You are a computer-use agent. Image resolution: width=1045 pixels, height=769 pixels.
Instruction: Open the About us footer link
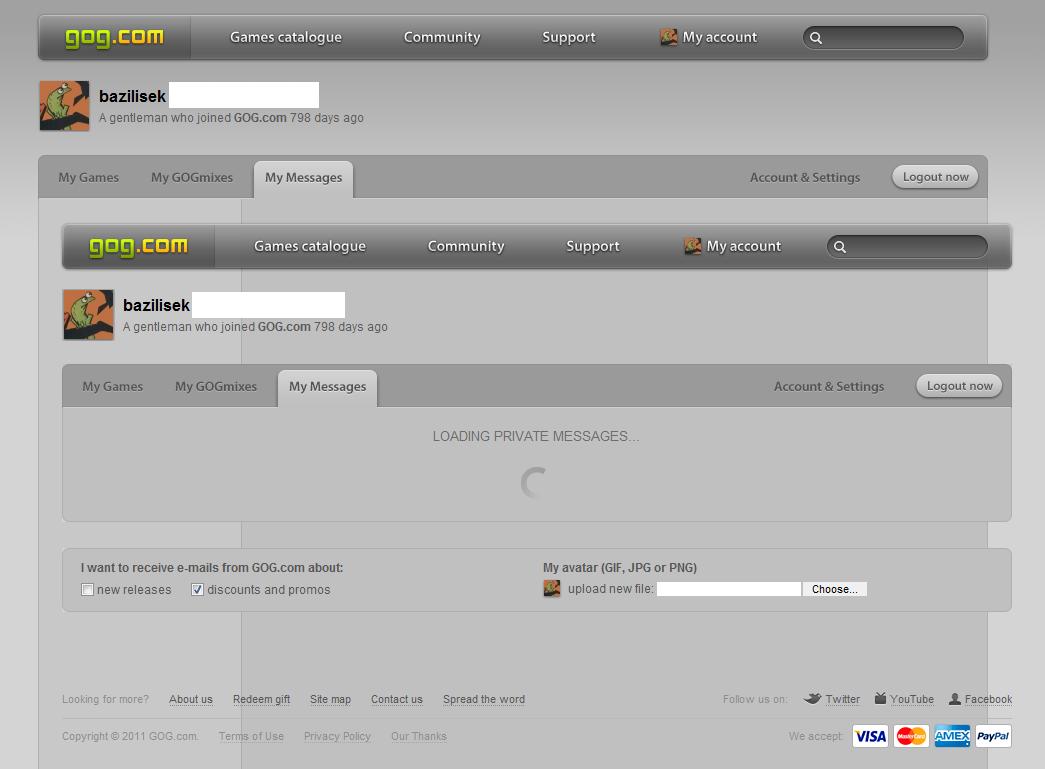click(191, 699)
